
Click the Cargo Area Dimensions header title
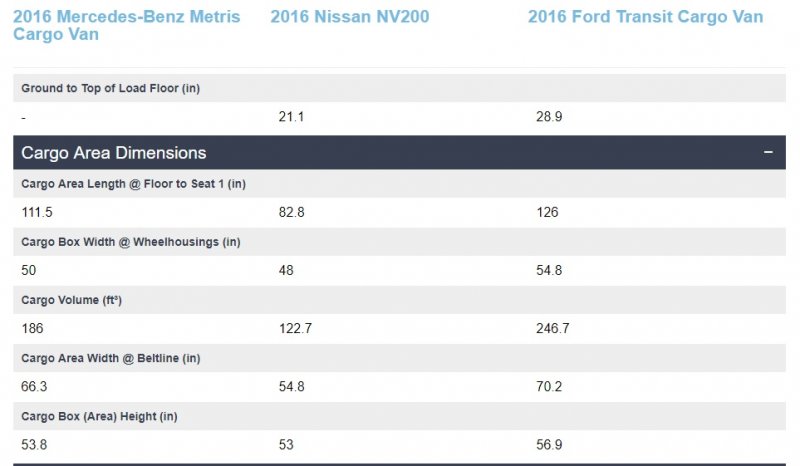(114, 153)
